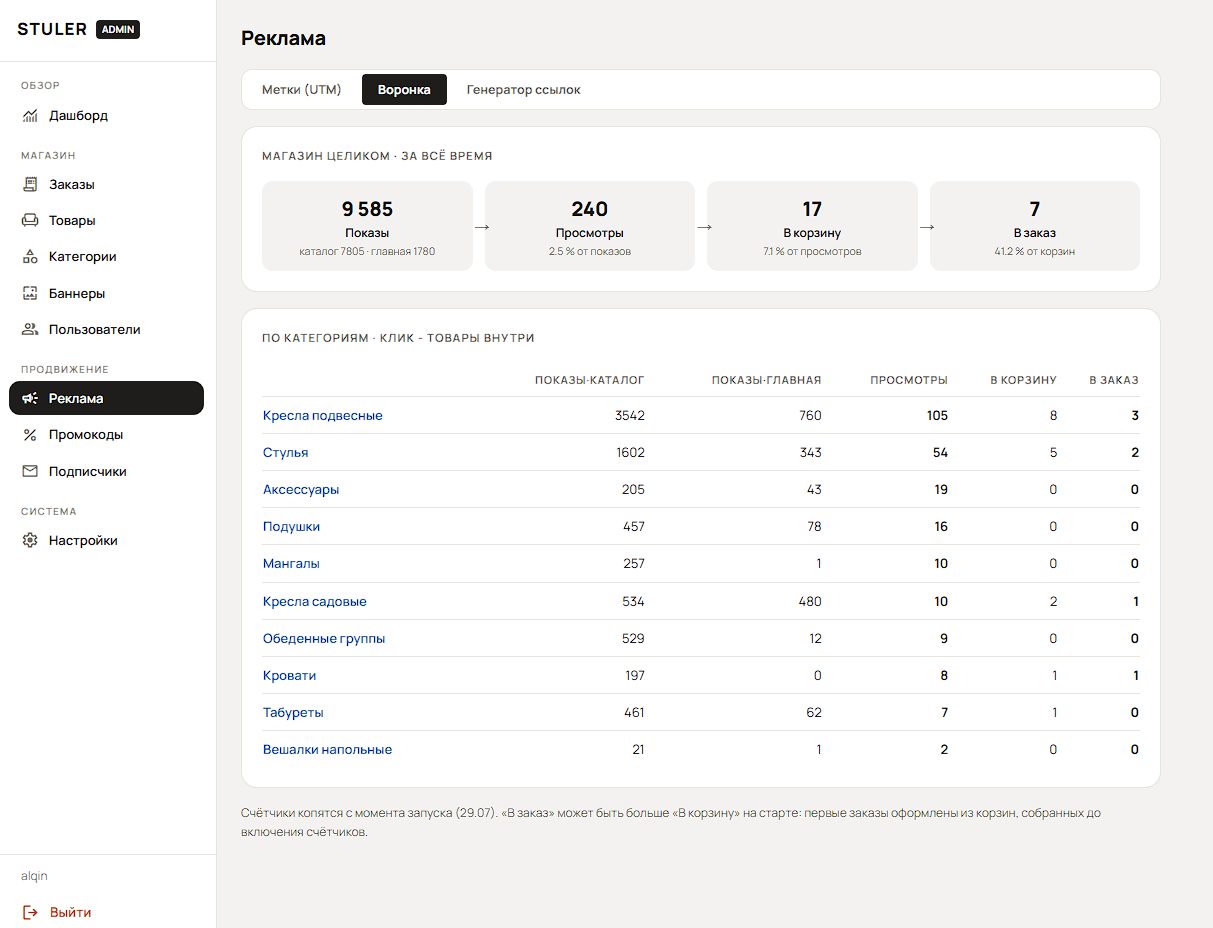Screen dimensions: 1213x928
Task: Go to Реклама in the sidebar menu
Action: (106, 398)
